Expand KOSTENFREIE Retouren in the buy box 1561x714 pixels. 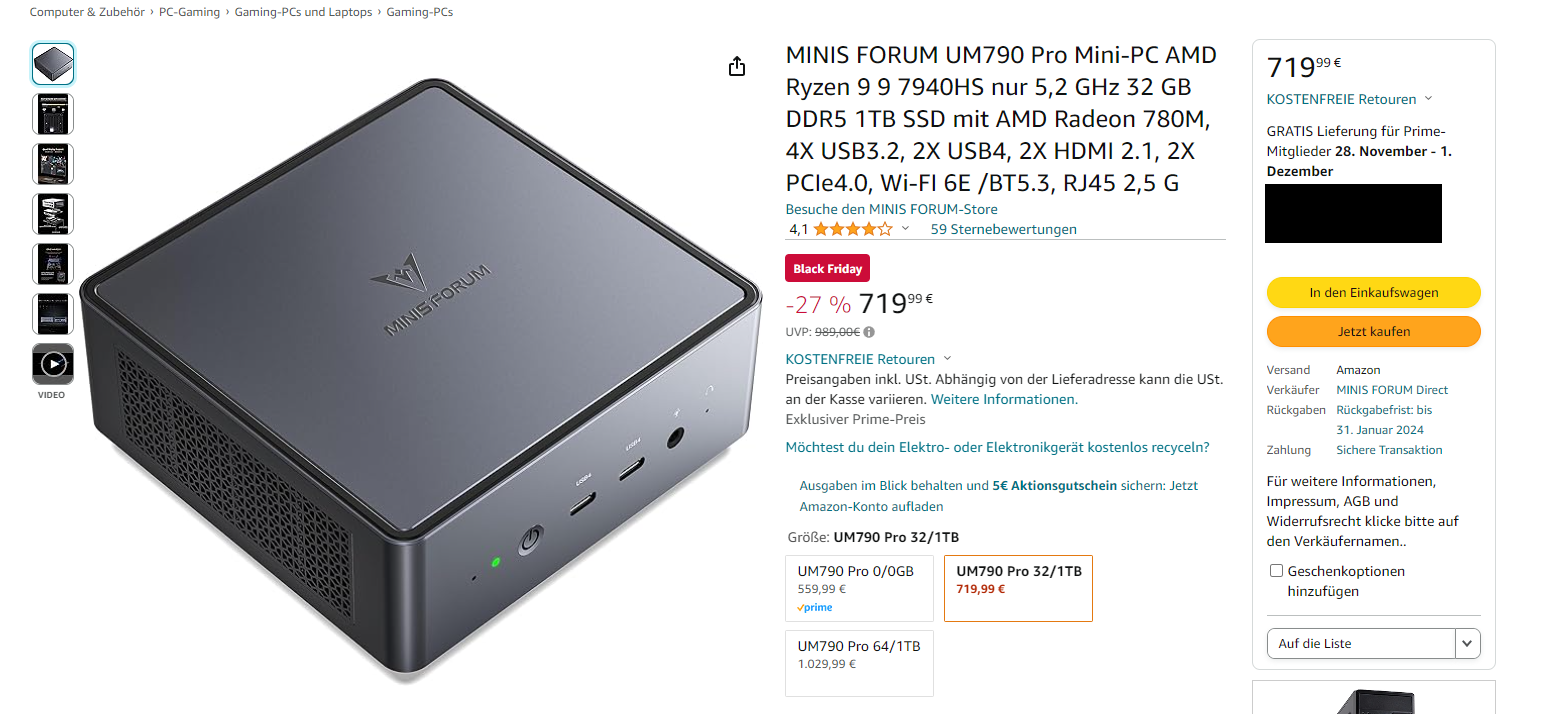click(x=1349, y=99)
